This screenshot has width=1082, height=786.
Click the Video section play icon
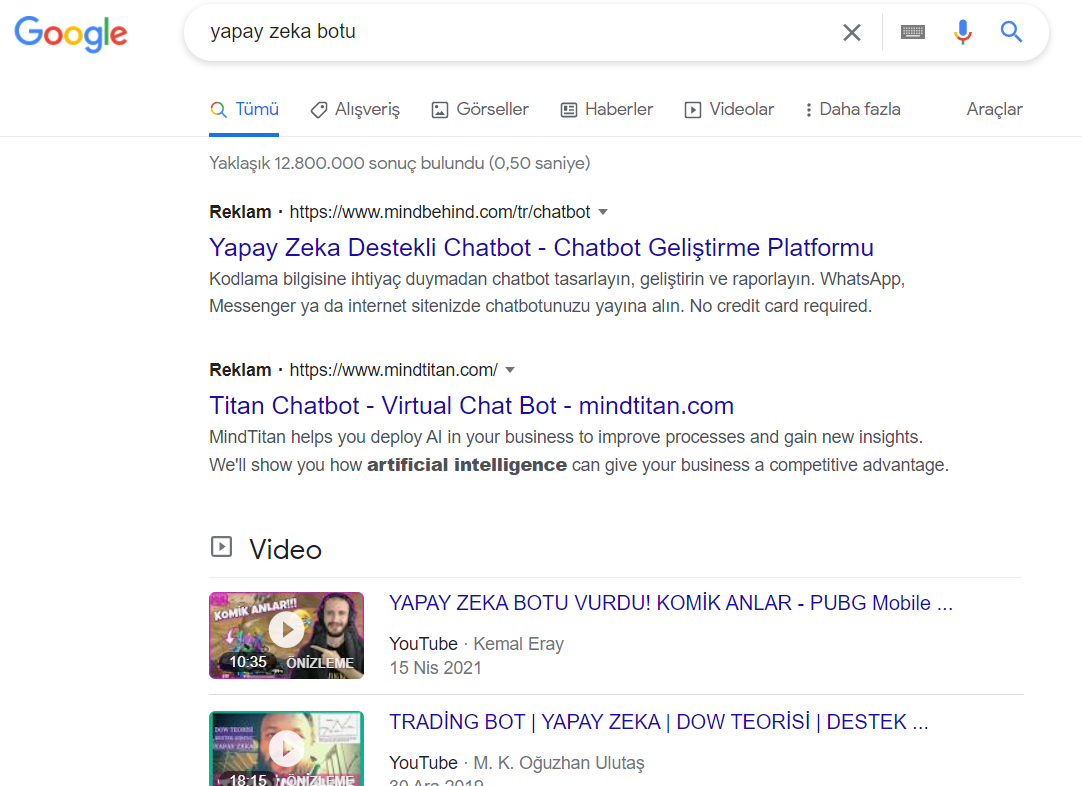coord(221,547)
